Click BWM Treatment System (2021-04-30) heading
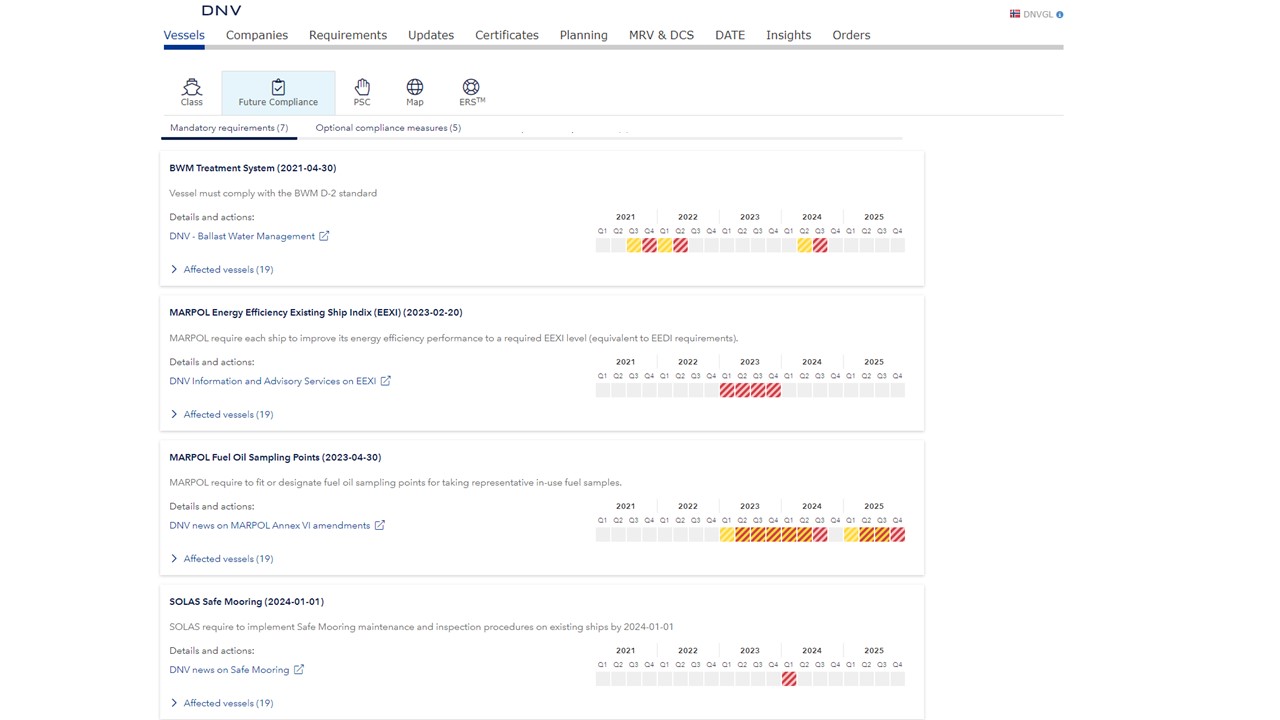Image resolution: width=1280 pixels, height=720 pixels. click(x=253, y=168)
